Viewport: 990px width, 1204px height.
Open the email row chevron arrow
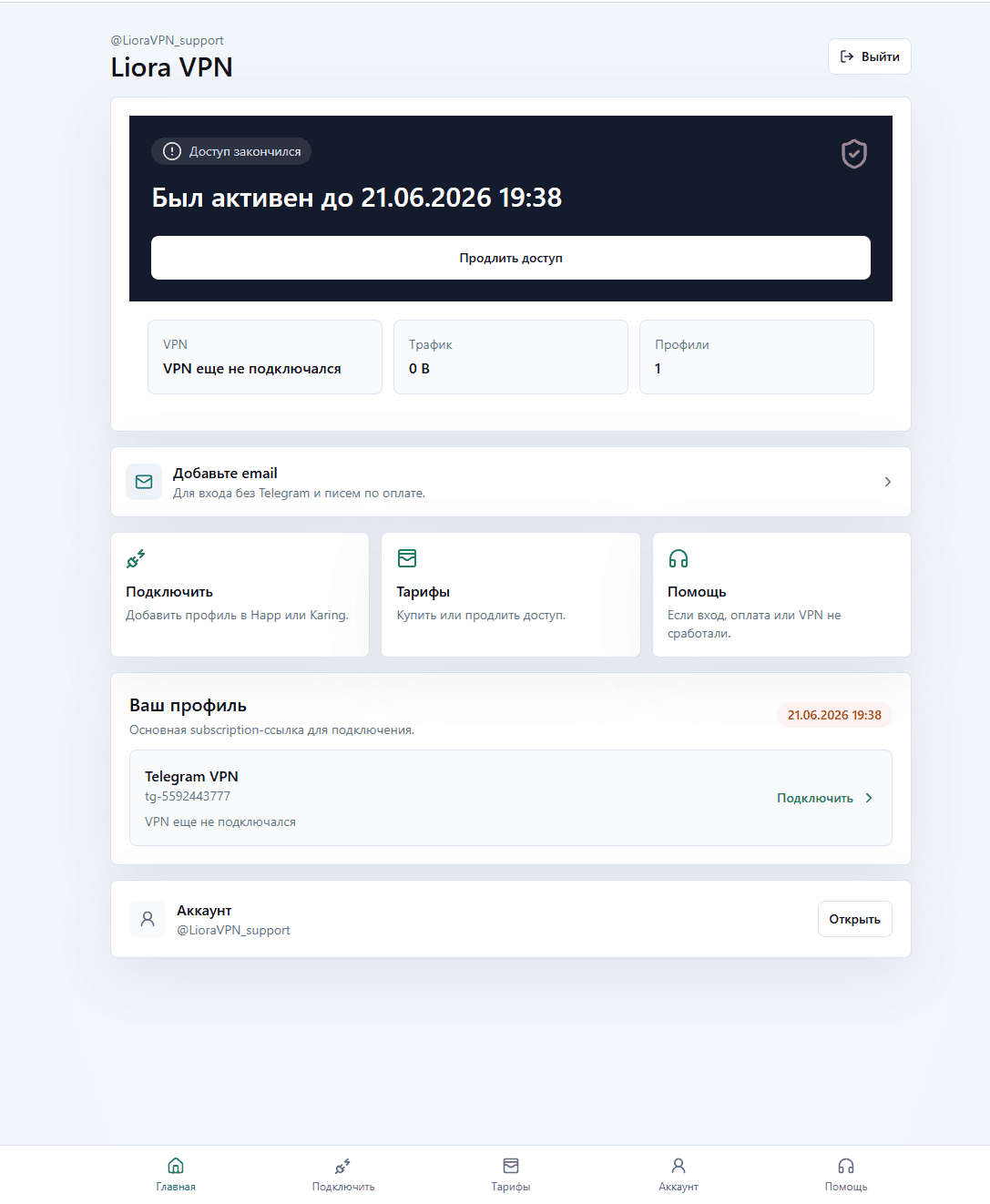click(x=888, y=482)
